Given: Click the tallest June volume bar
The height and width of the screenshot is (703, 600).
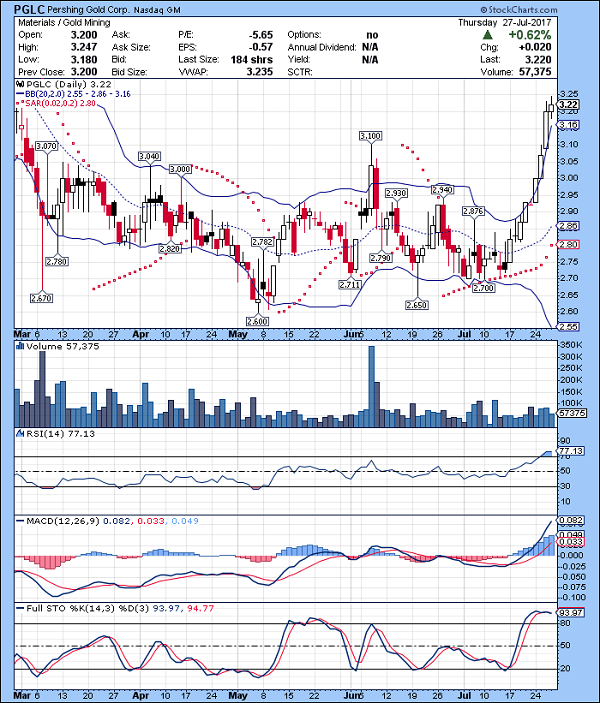Looking at the screenshot, I should [371, 386].
